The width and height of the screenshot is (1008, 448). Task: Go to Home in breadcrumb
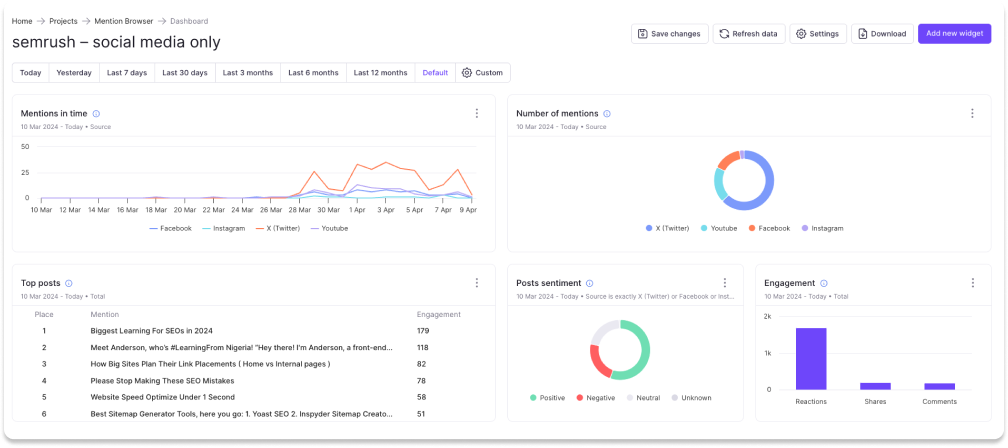click(22, 21)
